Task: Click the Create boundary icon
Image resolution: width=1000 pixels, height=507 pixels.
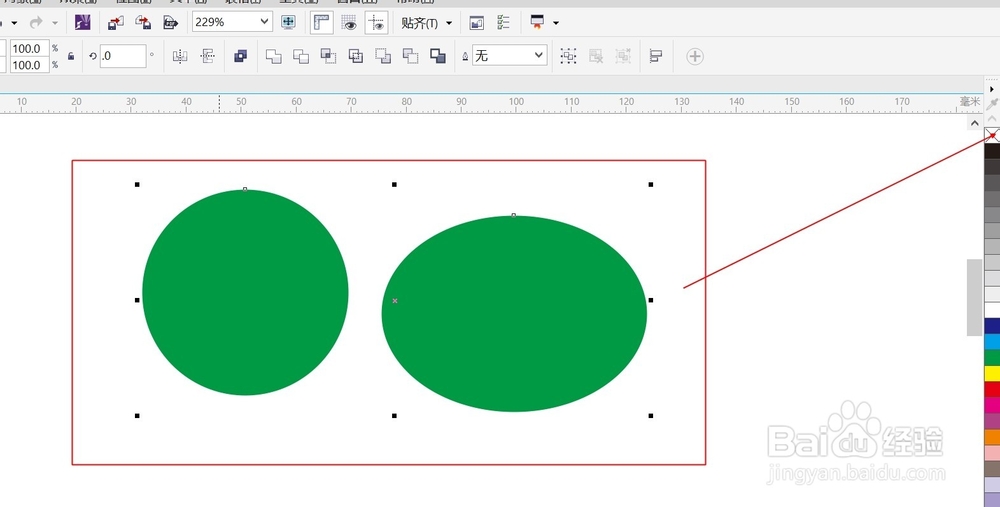Action: coord(438,56)
